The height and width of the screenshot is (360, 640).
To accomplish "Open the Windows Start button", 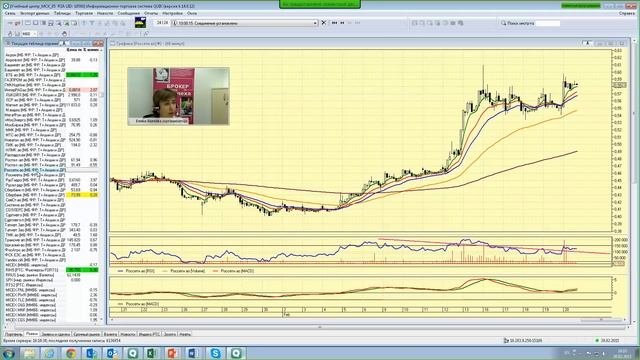I will click(8, 353).
